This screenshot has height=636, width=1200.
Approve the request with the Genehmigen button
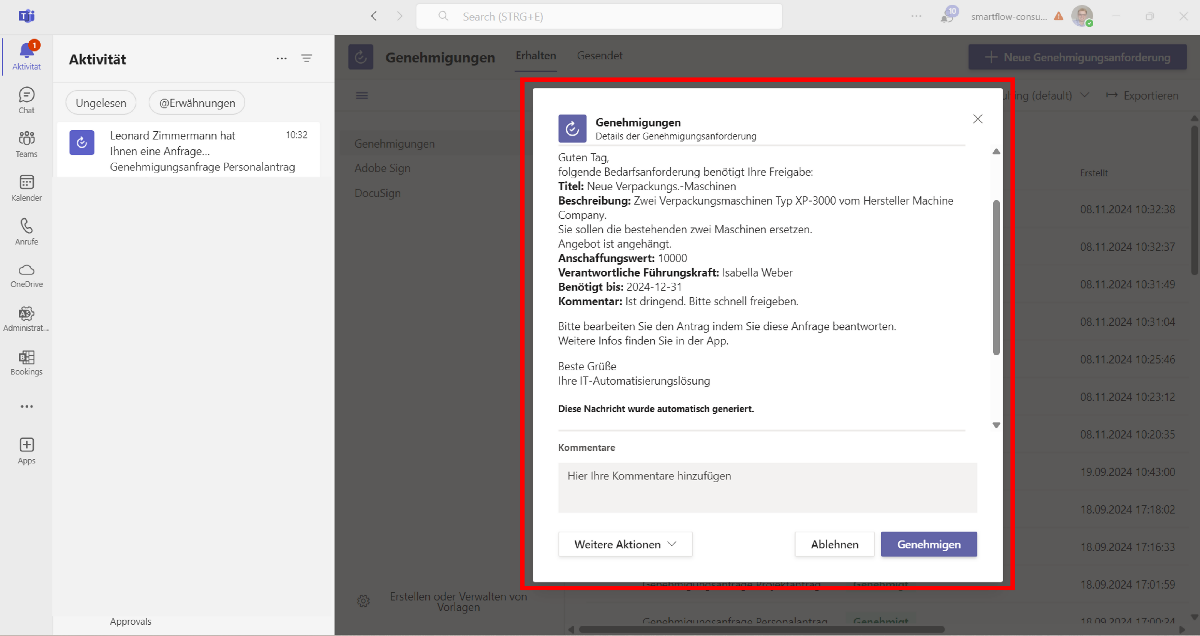(x=928, y=544)
